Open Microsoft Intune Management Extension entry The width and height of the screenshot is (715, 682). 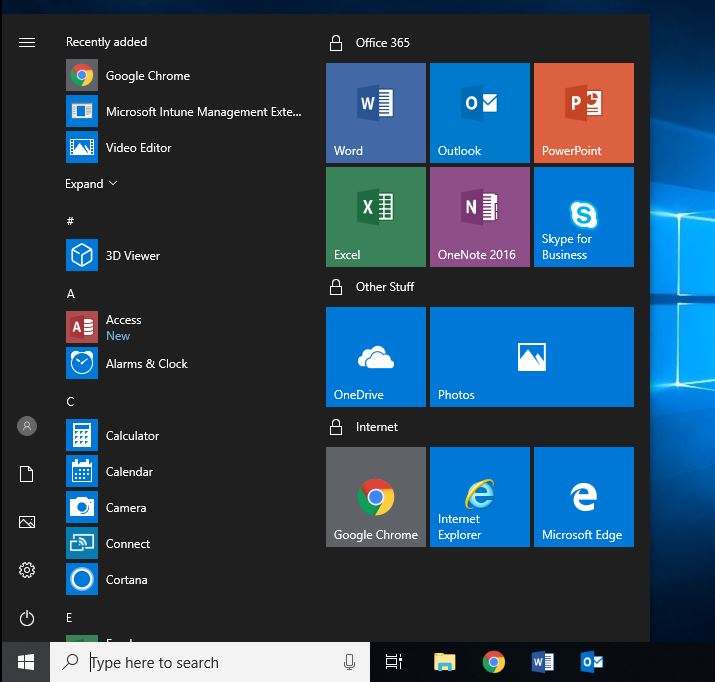click(185, 111)
